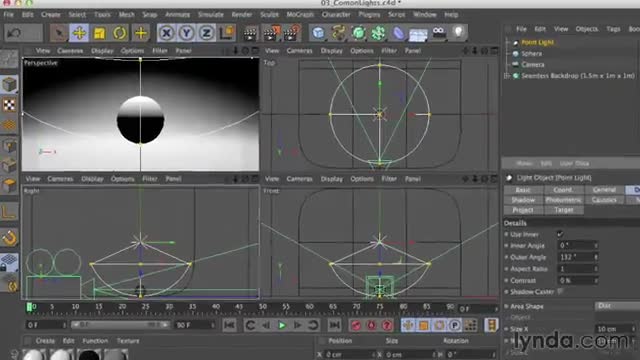
Task: Toggle coordinate system icon
Action: [227, 33]
